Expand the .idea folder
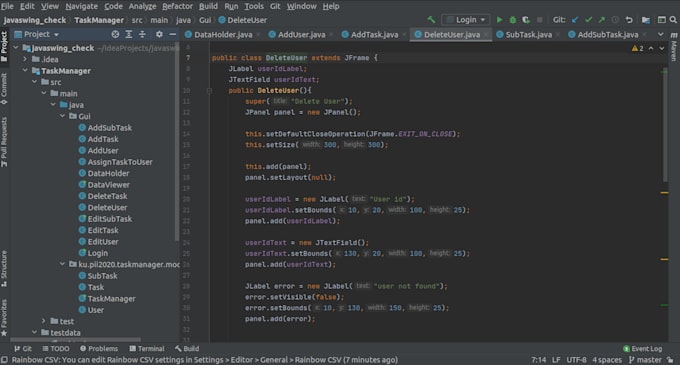This screenshot has height=365, width=680. tap(25, 59)
